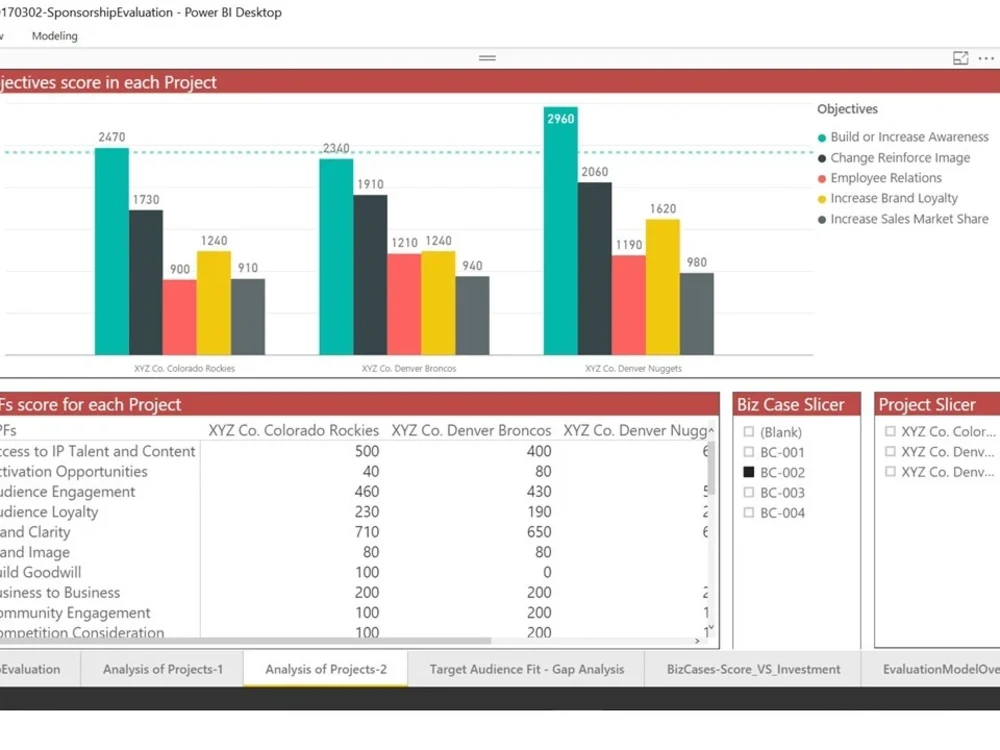Viewport: 1000px width, 750px height.
Task: Click the XYZ Co. Denver Nuggets axis label
Action: pos(633,369)
